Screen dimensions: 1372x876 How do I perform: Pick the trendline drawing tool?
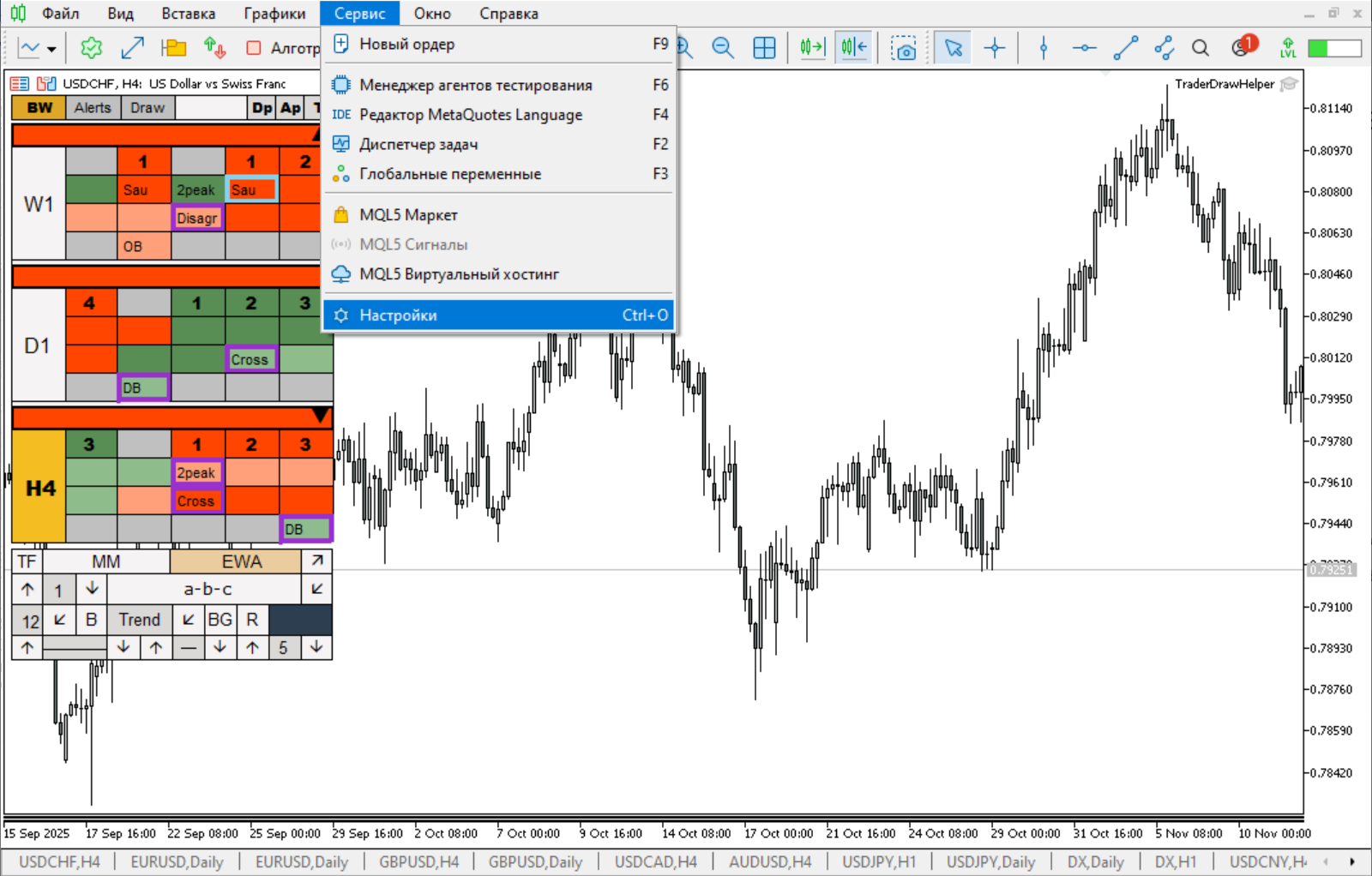tap(1125, 48)
